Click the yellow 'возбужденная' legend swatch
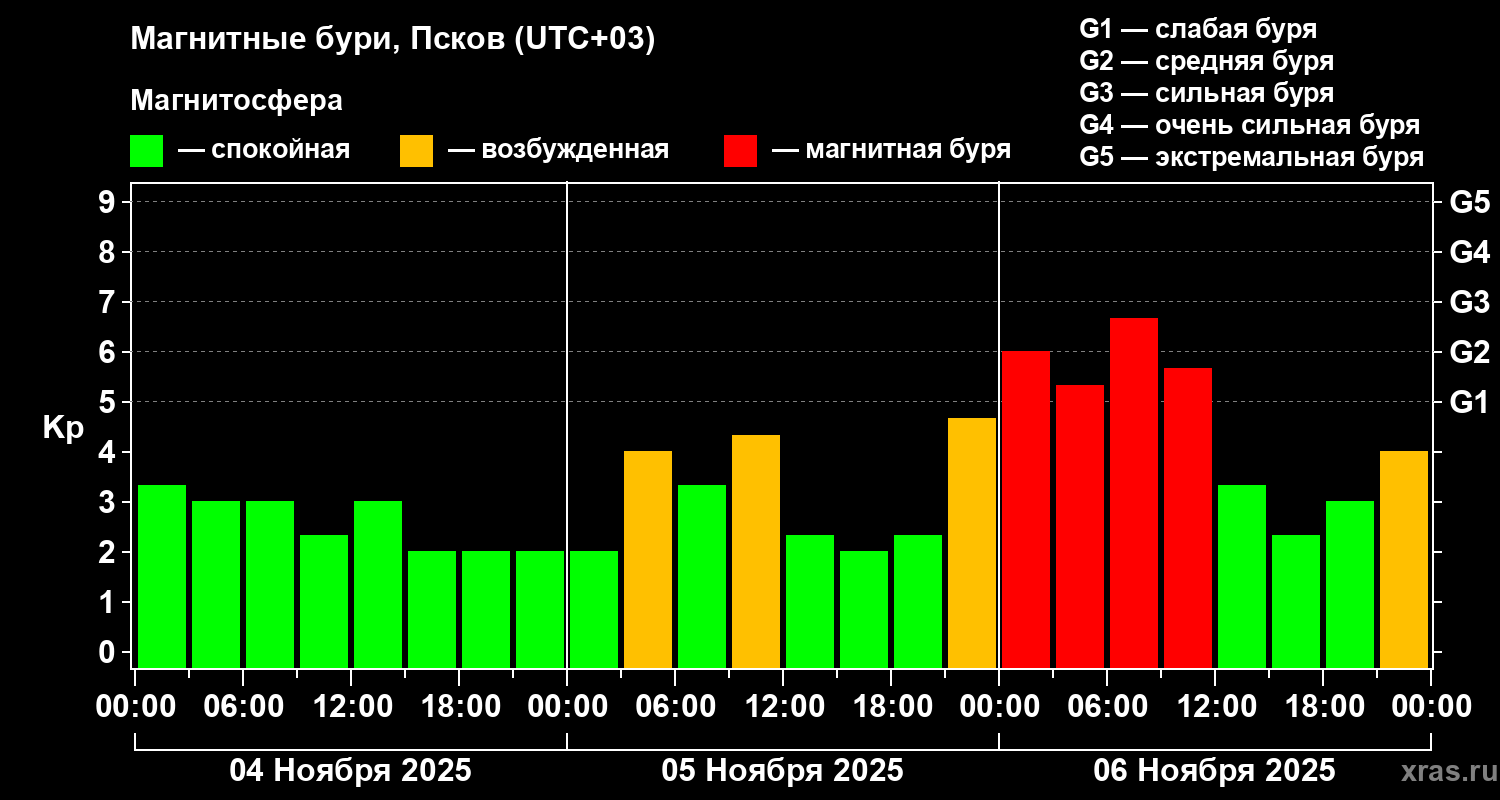 [416, 151]
